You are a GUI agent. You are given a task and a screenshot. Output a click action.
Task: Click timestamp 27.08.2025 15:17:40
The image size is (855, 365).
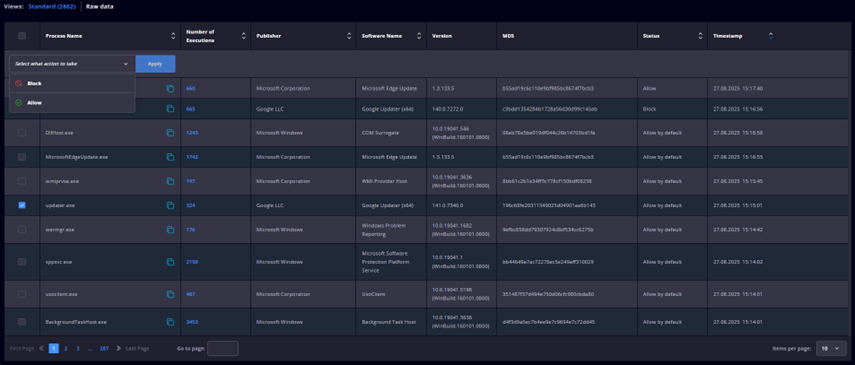point(738,88)
